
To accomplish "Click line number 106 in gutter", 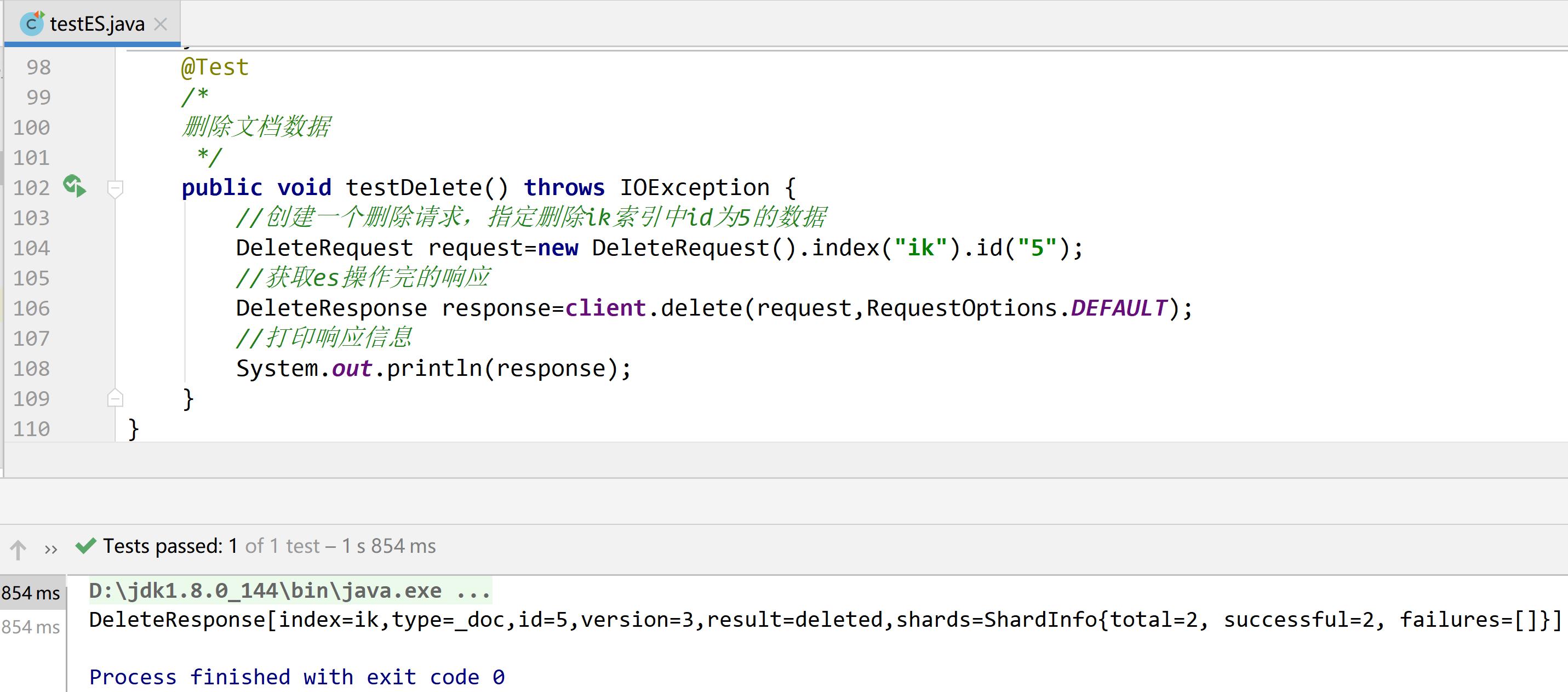I will tap(32, 308).
